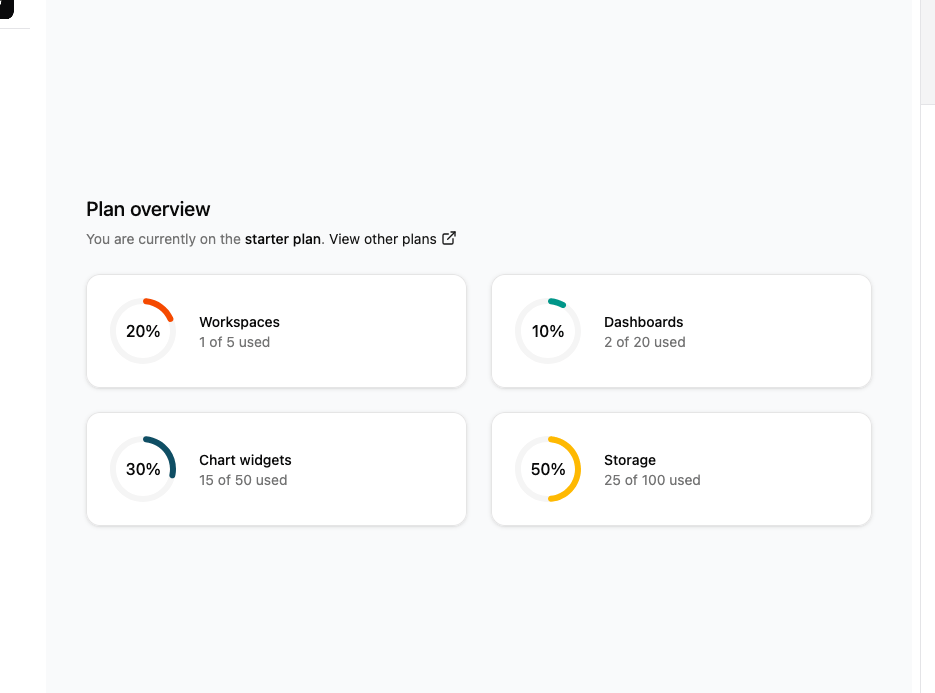Click the Chart widgets card title

tap(245, 460)
